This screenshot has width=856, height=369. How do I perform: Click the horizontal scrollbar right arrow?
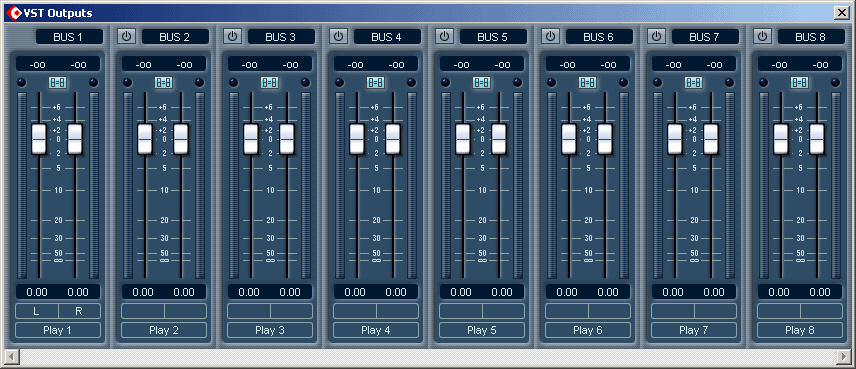(841, 356)
